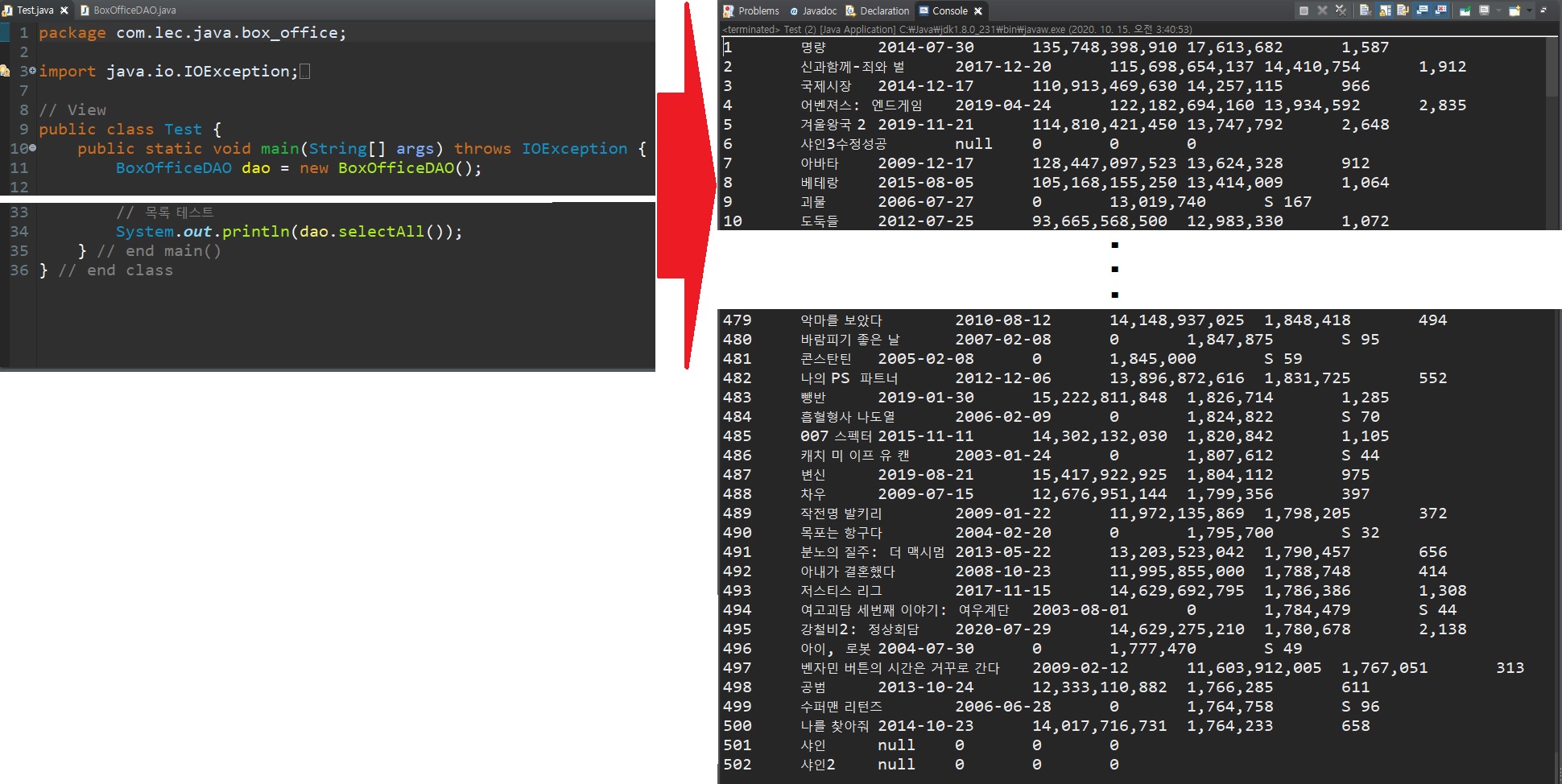Open the Display Selected Console dropdown arrow
Image resolution: width=1562 pixels, height=784 pixels.
click(x=1498, y=10)
